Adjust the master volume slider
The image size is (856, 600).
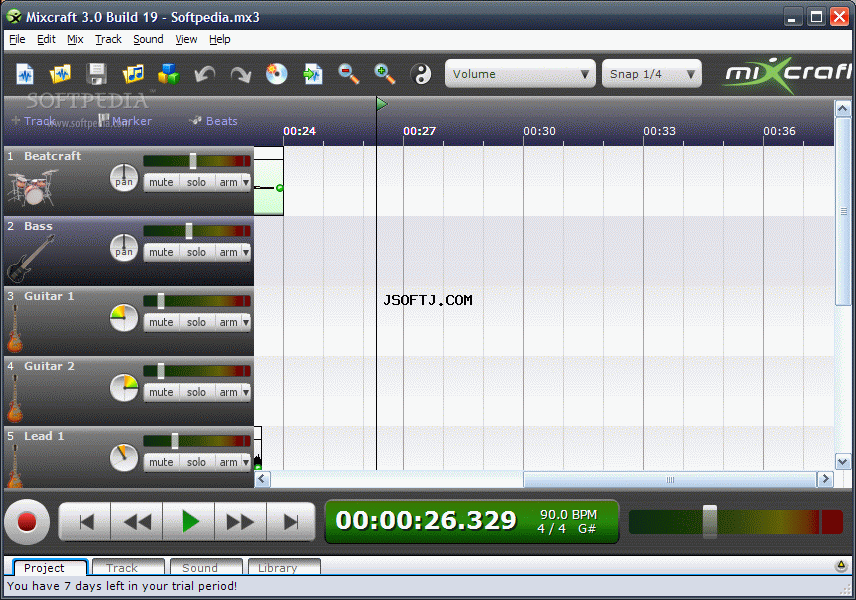[x=710, y=522]
